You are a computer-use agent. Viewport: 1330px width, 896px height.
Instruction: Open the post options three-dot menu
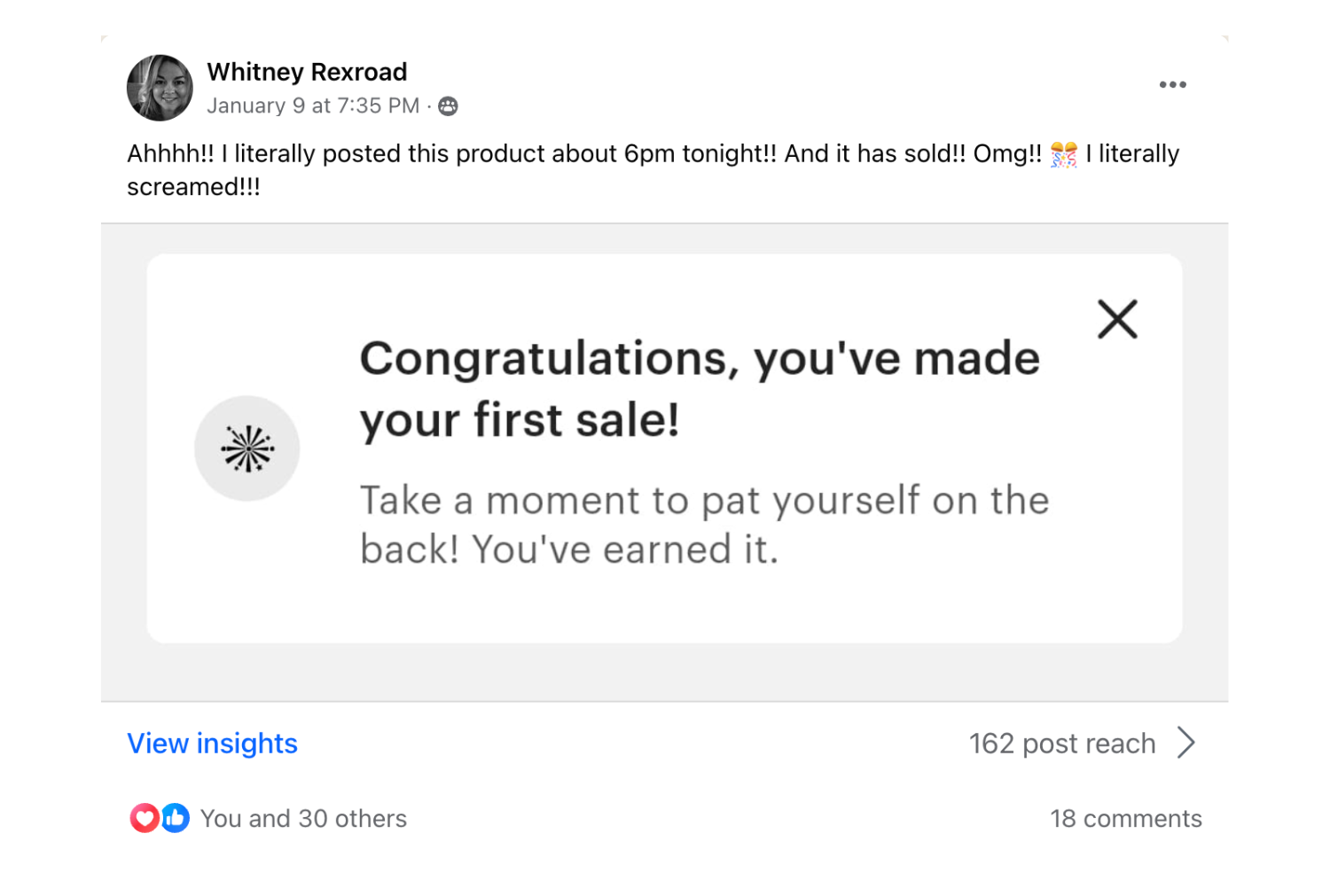1172,85
